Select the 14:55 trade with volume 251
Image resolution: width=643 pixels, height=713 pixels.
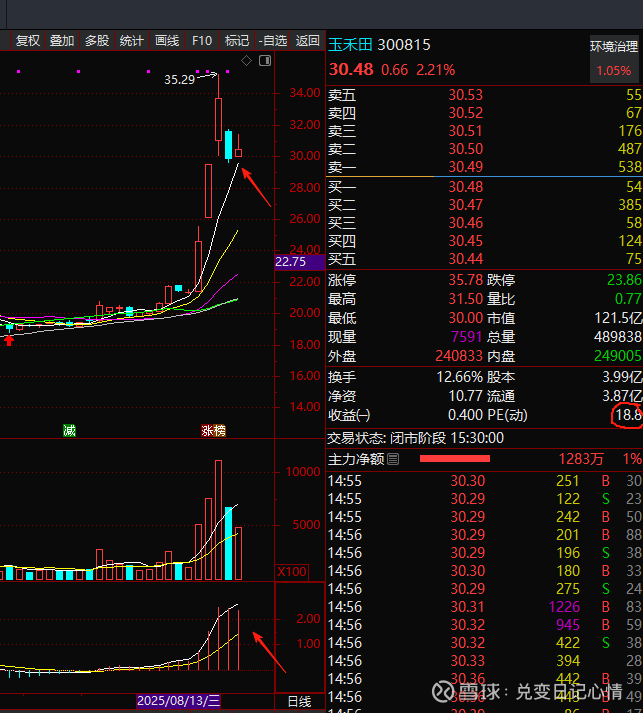tap(484, 481)
